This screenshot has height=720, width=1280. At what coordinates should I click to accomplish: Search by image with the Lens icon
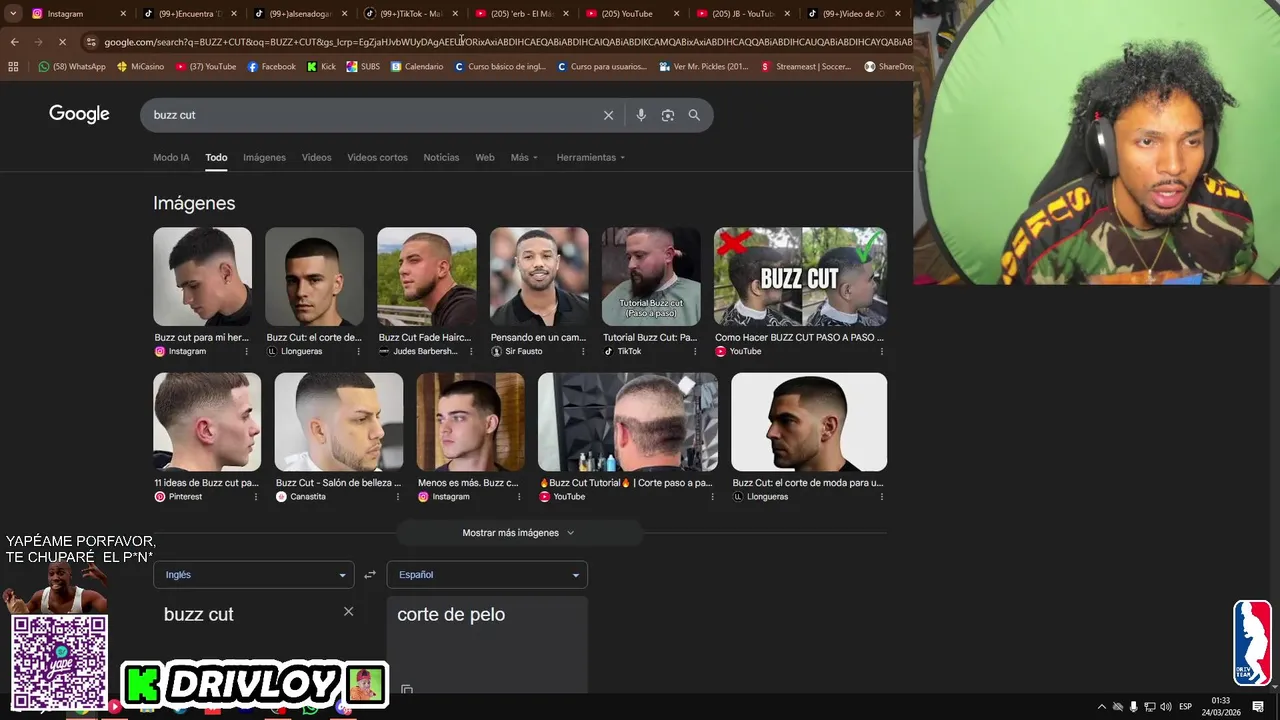click(668, 115)
